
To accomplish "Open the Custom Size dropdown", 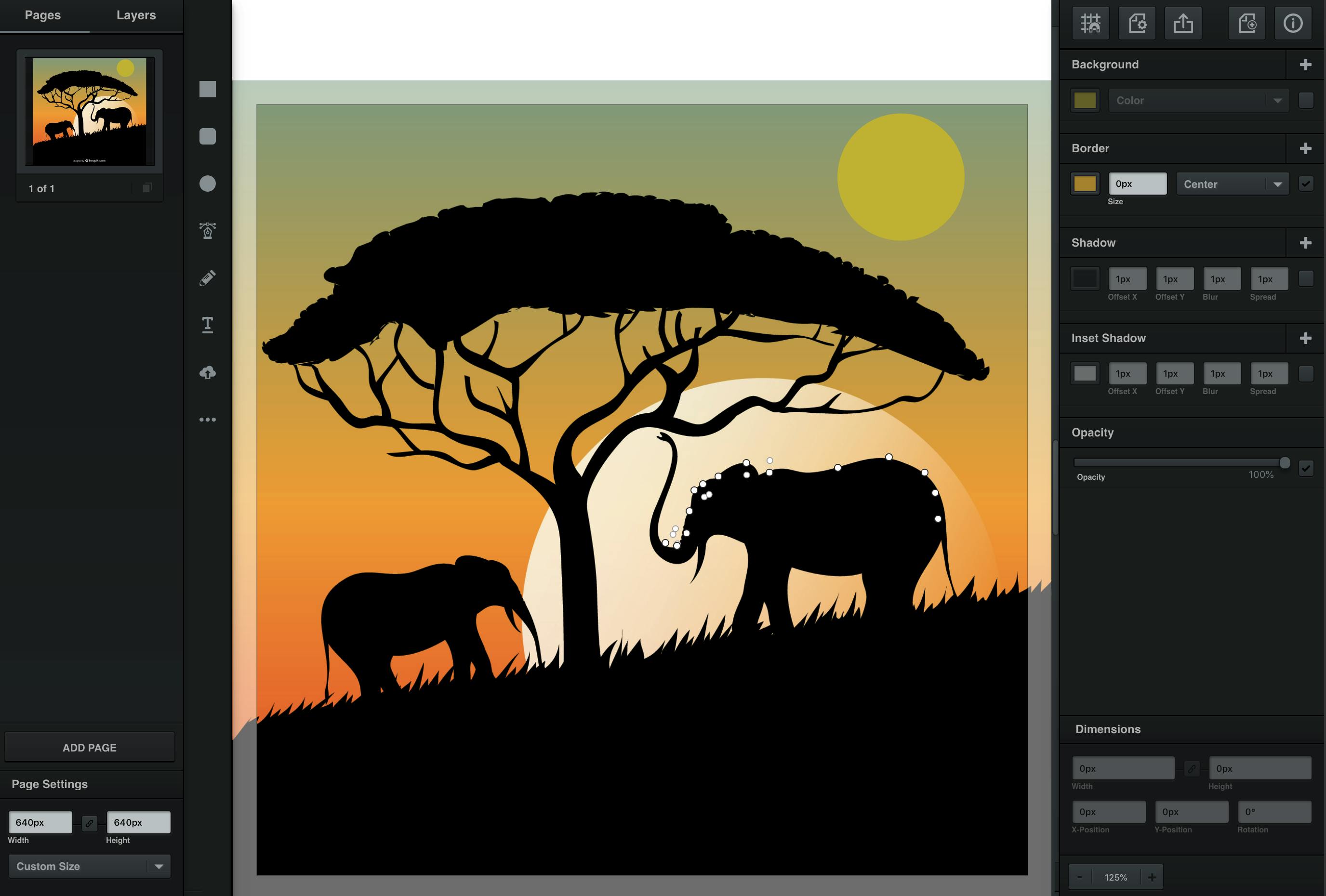I will tap(90, 866).
